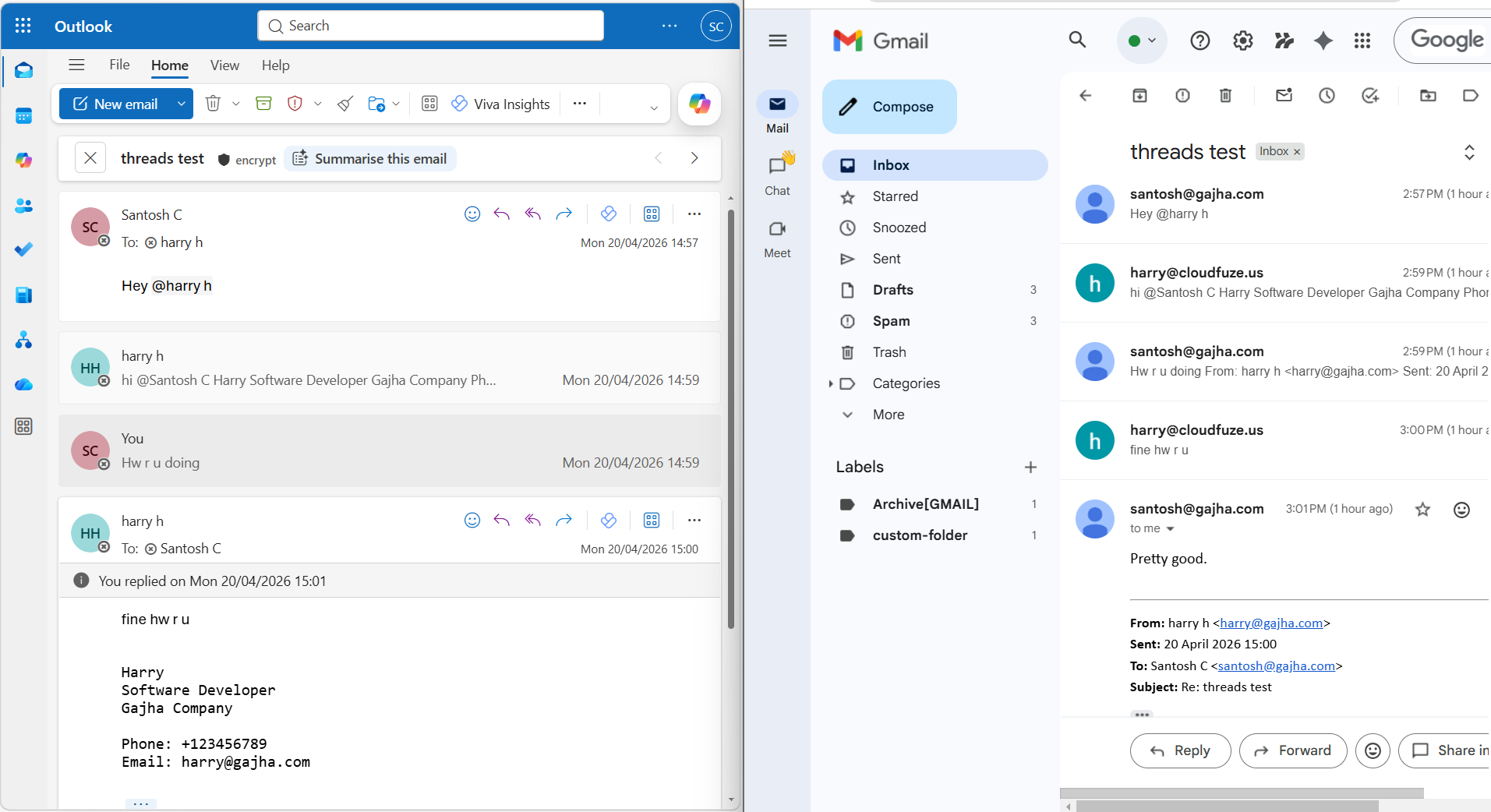Reply all on Santosh C message

(533, 214)
